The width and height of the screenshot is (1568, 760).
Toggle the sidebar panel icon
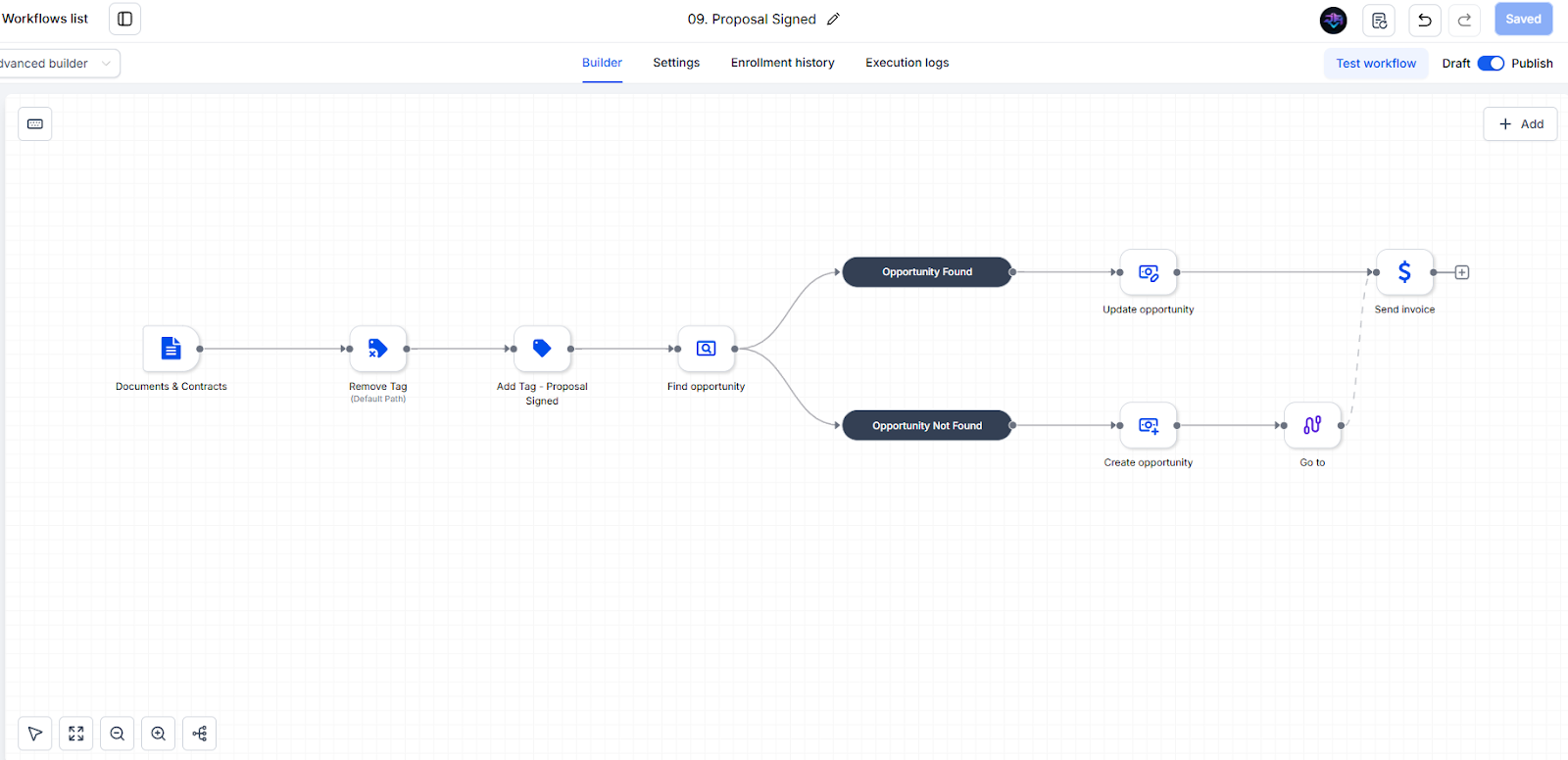coord(124,19)
